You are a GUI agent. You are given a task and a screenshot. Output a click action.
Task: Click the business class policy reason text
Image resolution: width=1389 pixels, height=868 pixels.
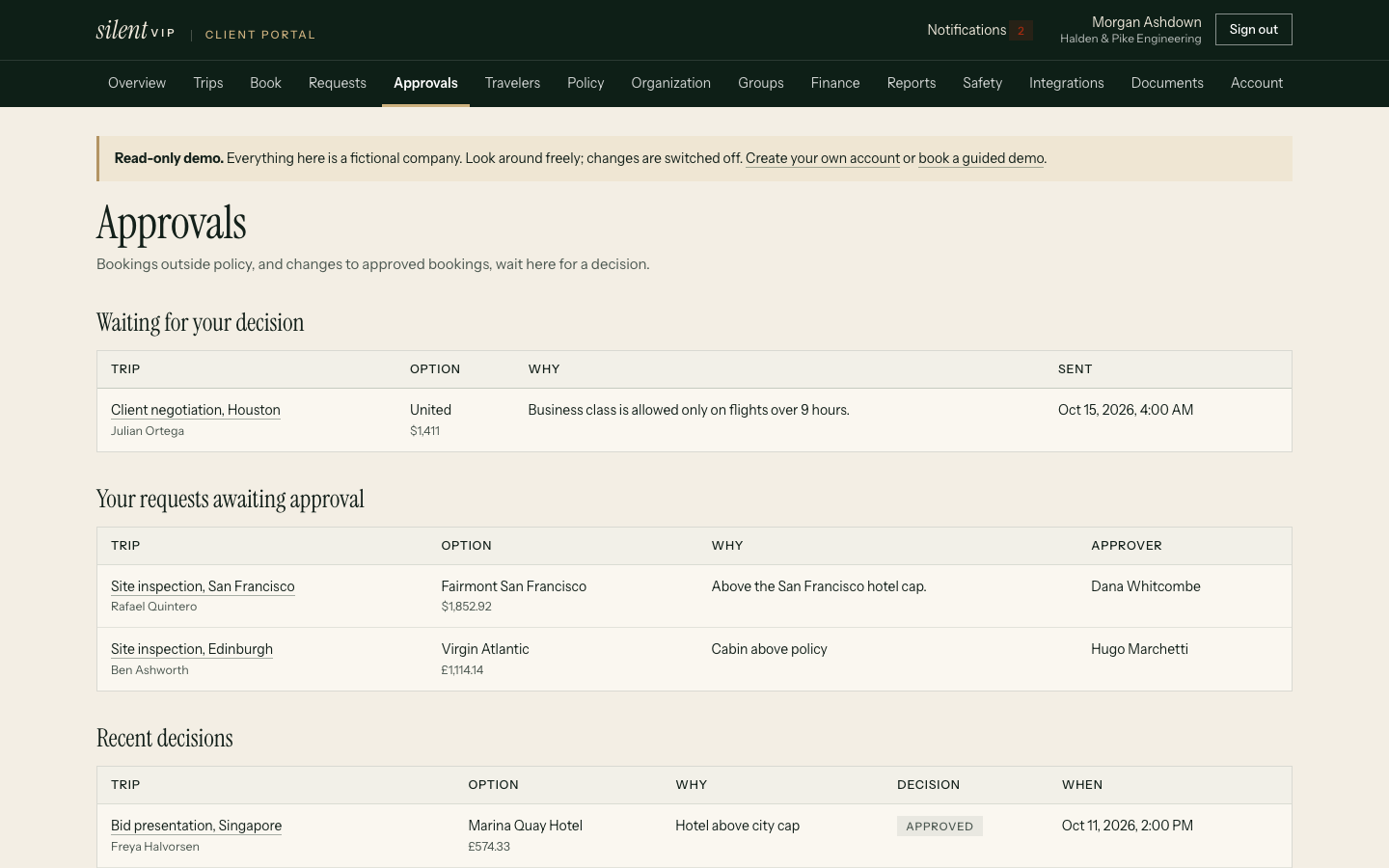[x=689, y=410]
